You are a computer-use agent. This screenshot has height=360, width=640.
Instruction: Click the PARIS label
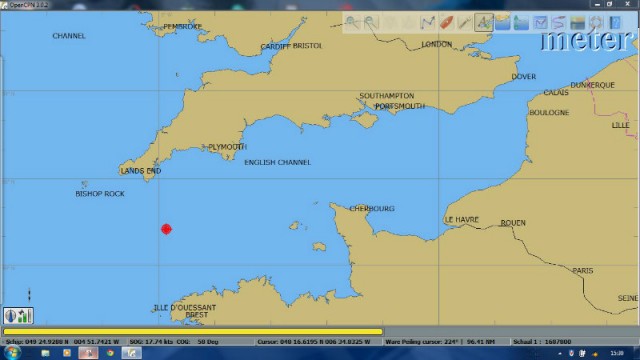[583, 271]
